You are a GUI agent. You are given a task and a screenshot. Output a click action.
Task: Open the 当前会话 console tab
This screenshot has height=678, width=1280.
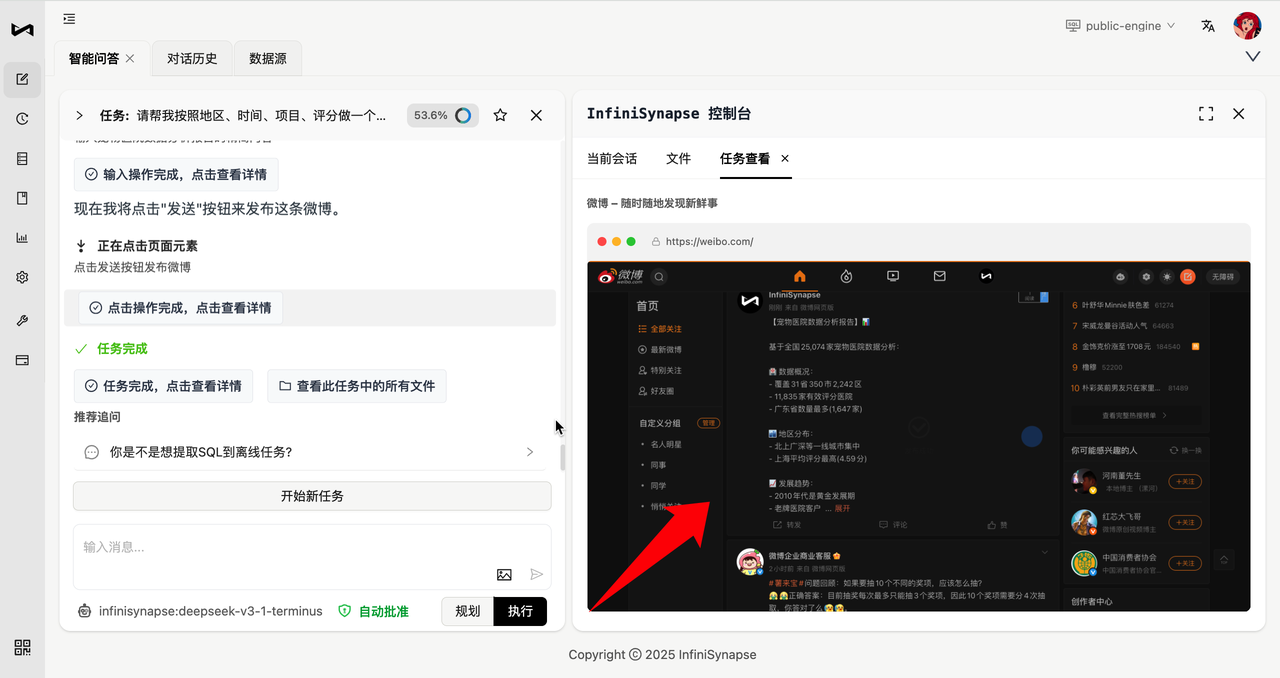tap(612, 158)
